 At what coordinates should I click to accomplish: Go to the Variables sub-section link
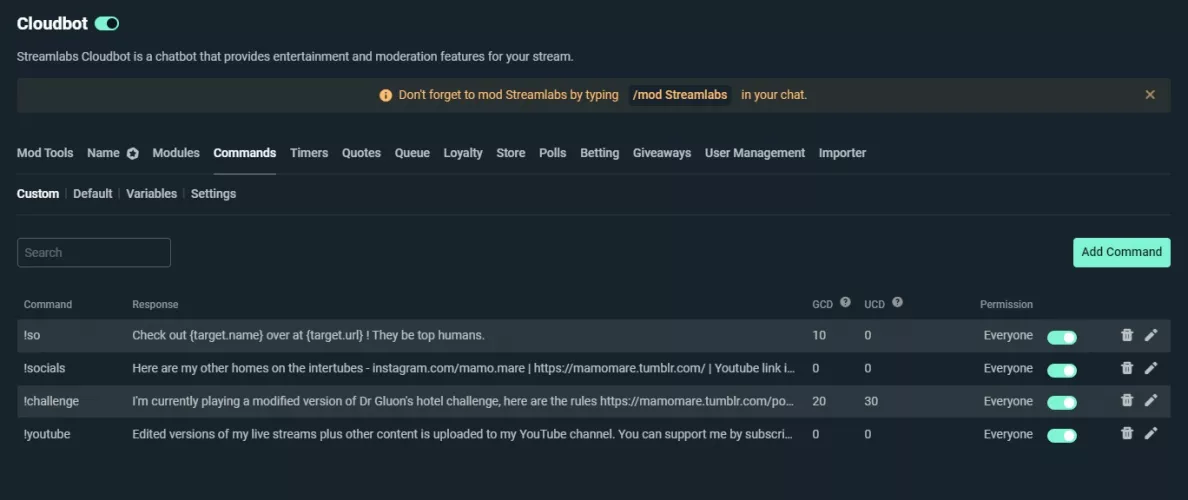click(x=152, y=194)
